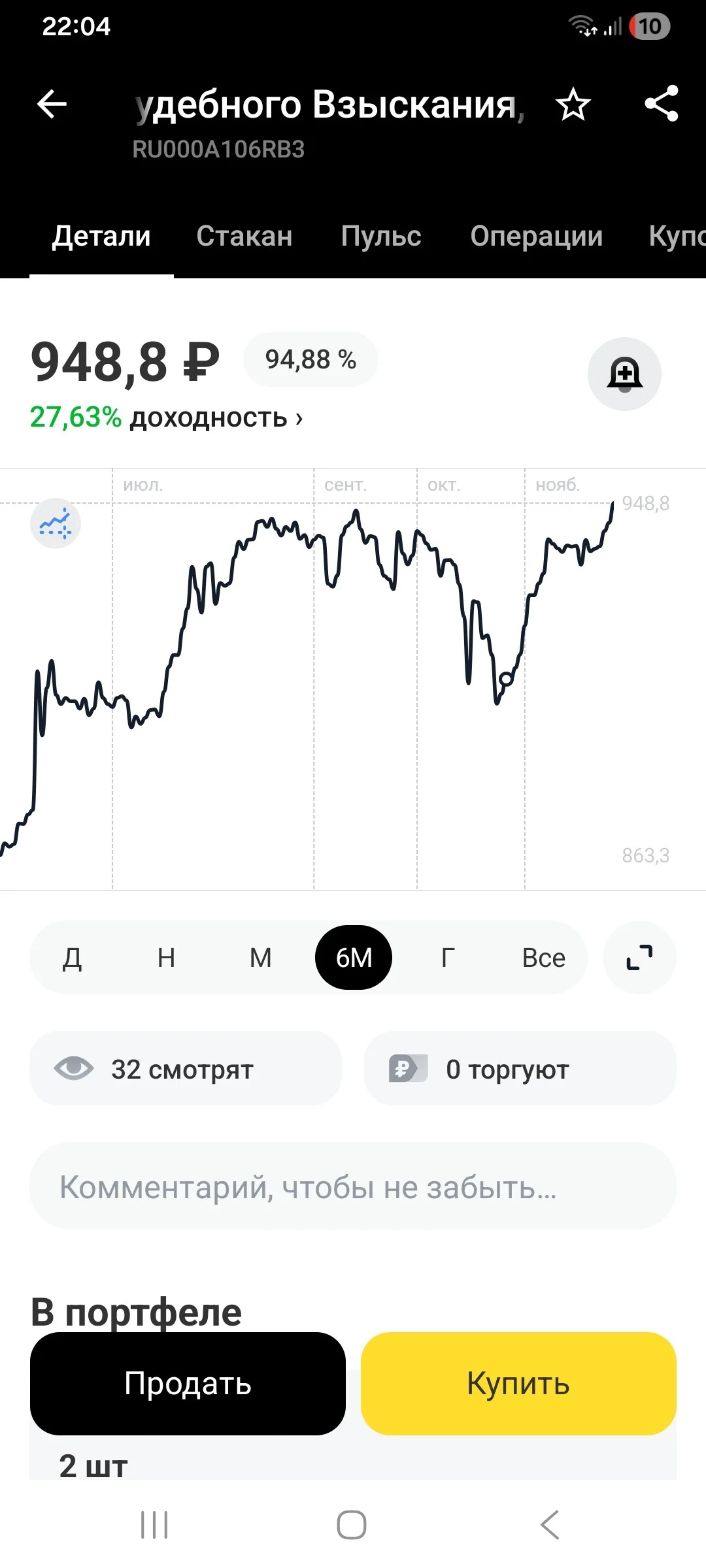Create a price alert with the bell icon
This screenshot has height=1568, width=706.
pos(625,374)
